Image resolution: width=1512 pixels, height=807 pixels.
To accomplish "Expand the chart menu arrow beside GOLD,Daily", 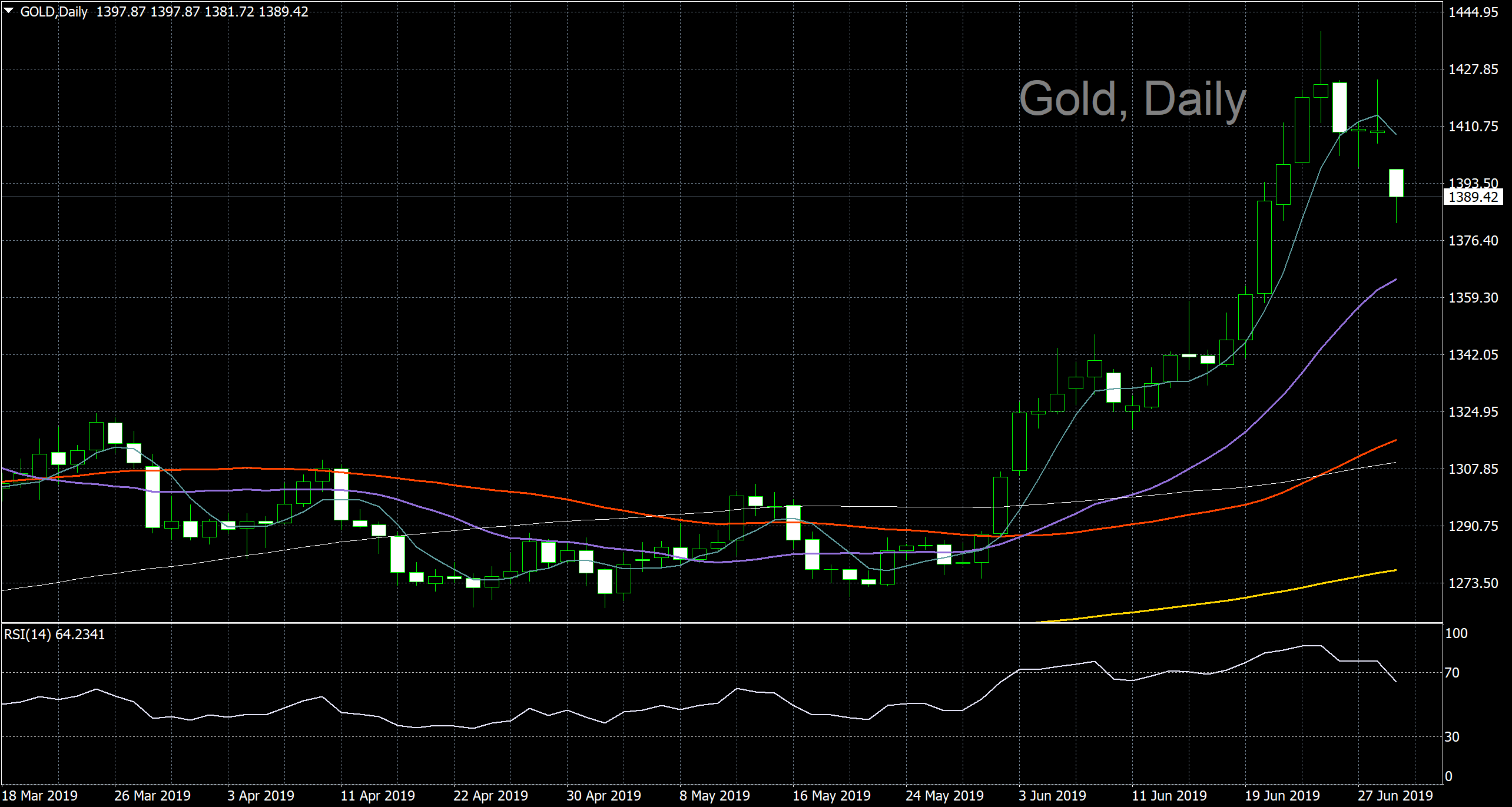I will [8, 11].
